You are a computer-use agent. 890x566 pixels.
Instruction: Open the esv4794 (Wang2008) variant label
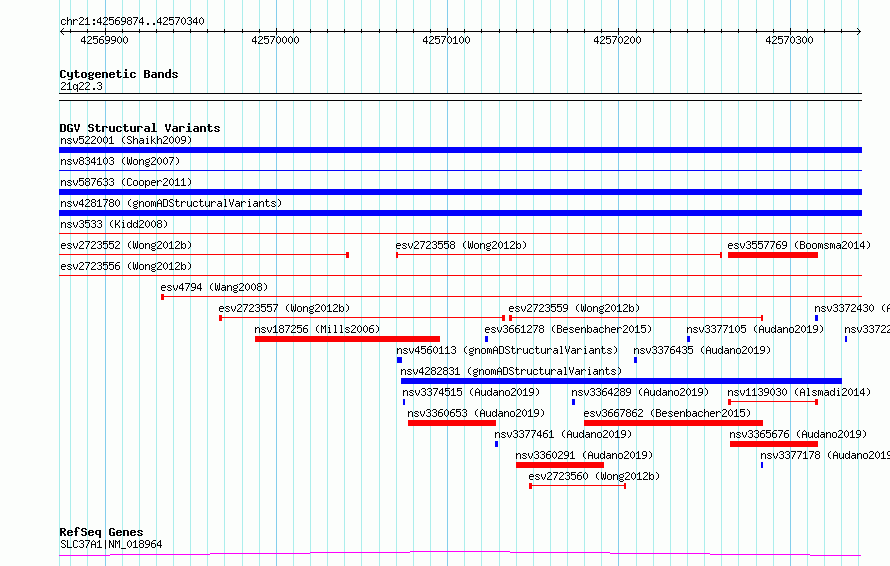coord(214,287)
